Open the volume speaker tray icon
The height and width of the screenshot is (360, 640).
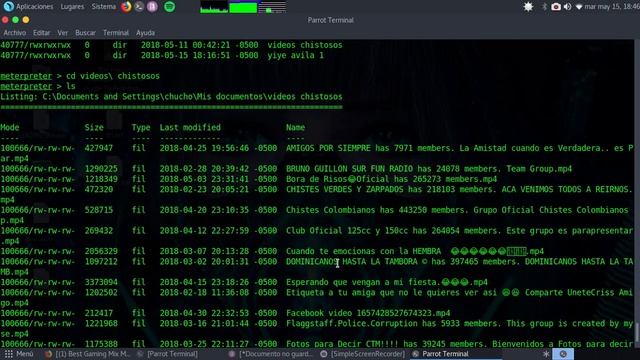[567, 7]
